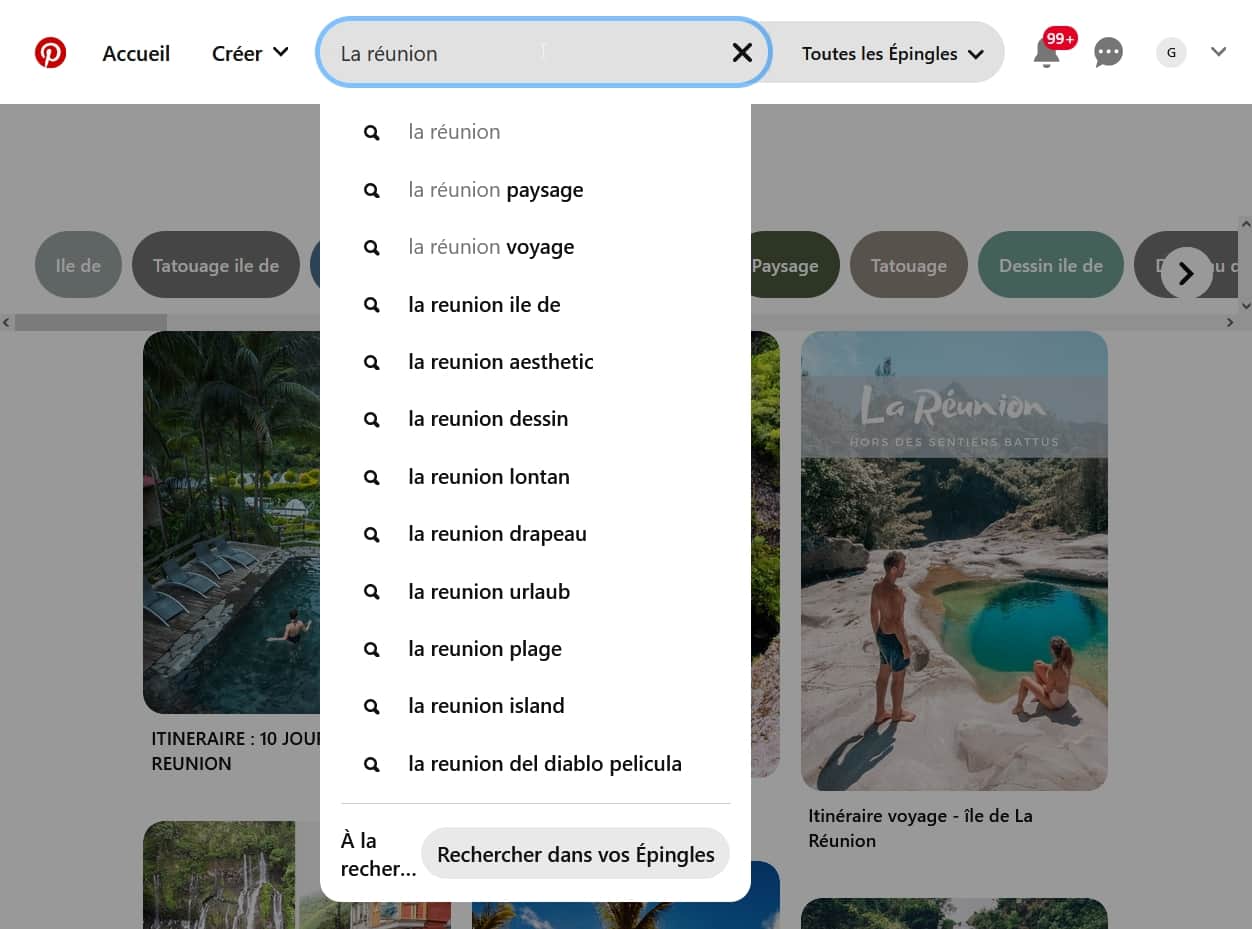1252x929 pixels.
Task: Click magnifier icon beside 'la réunion paysage'
Action: coord(372,190)
